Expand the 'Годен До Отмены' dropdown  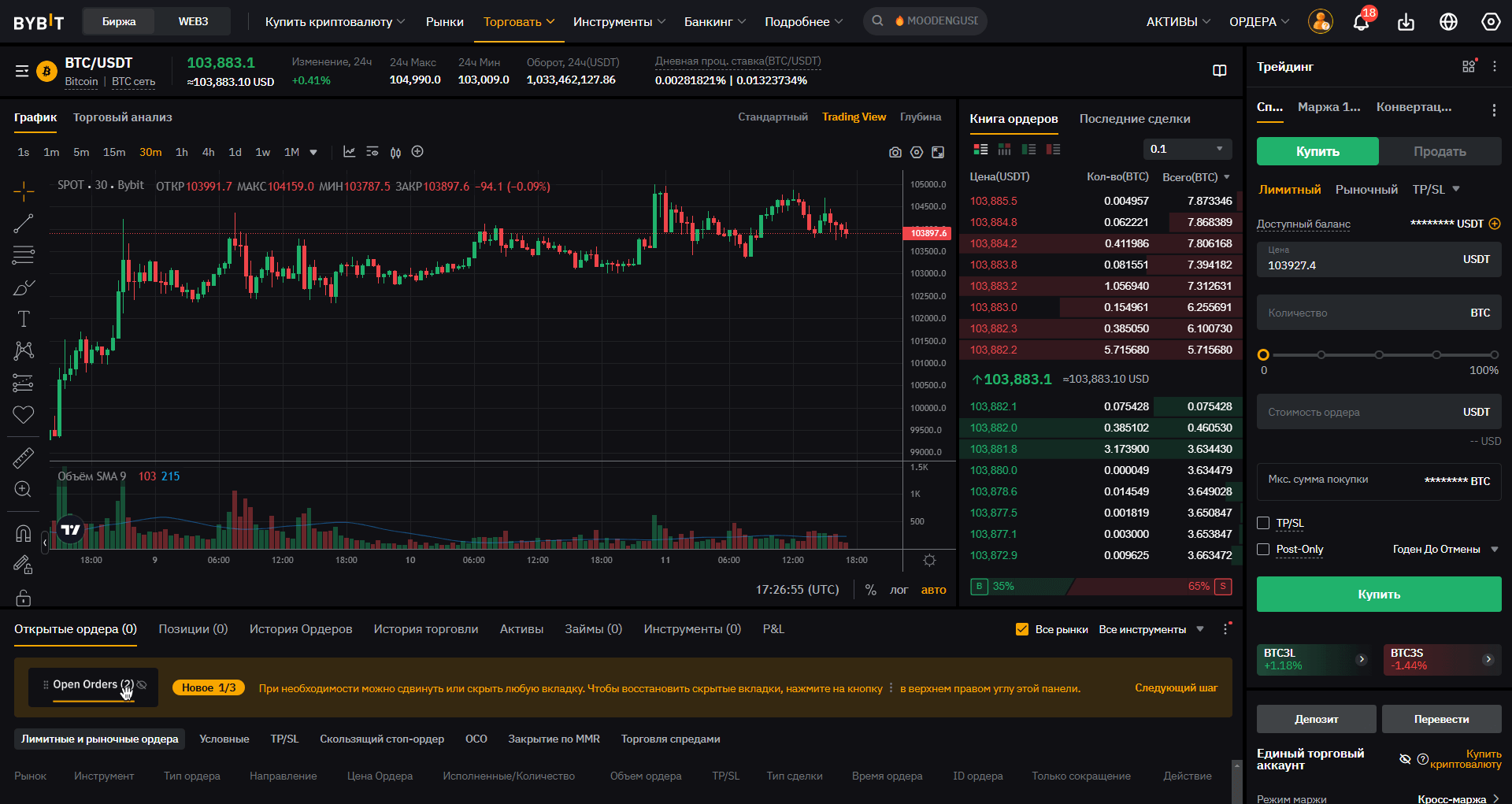[1445, 550]
